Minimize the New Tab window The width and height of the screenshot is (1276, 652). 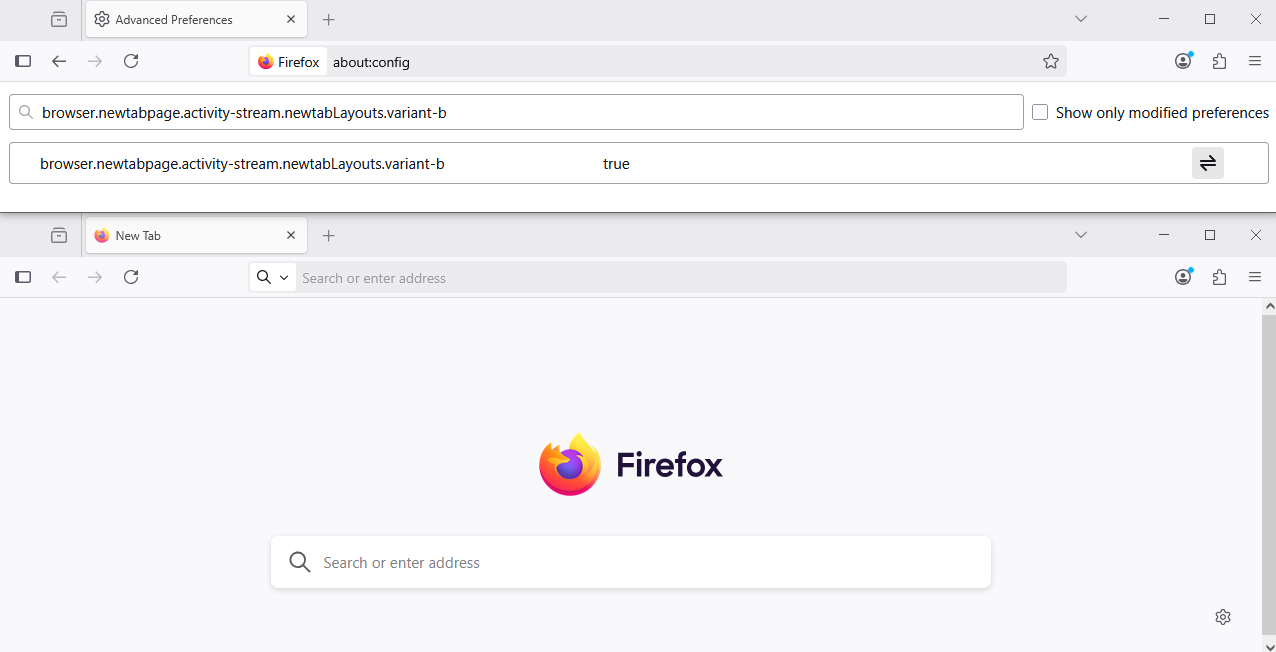[x=1164, y=235]
